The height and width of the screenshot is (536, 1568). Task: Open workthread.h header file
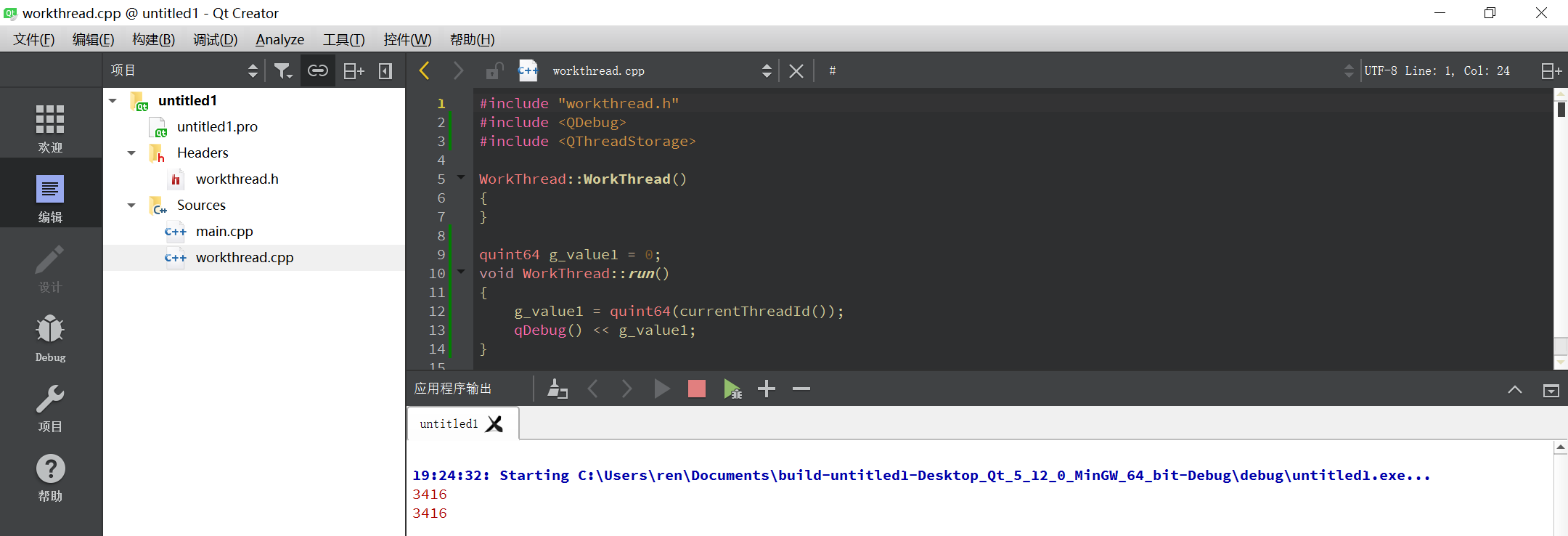tap(237, 179)
